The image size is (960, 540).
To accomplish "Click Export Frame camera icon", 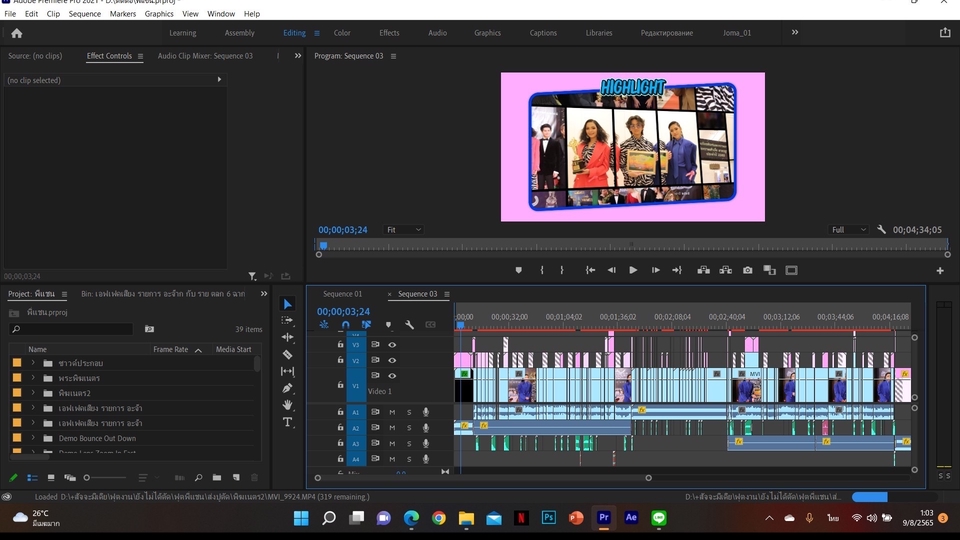I will point(748,270).
